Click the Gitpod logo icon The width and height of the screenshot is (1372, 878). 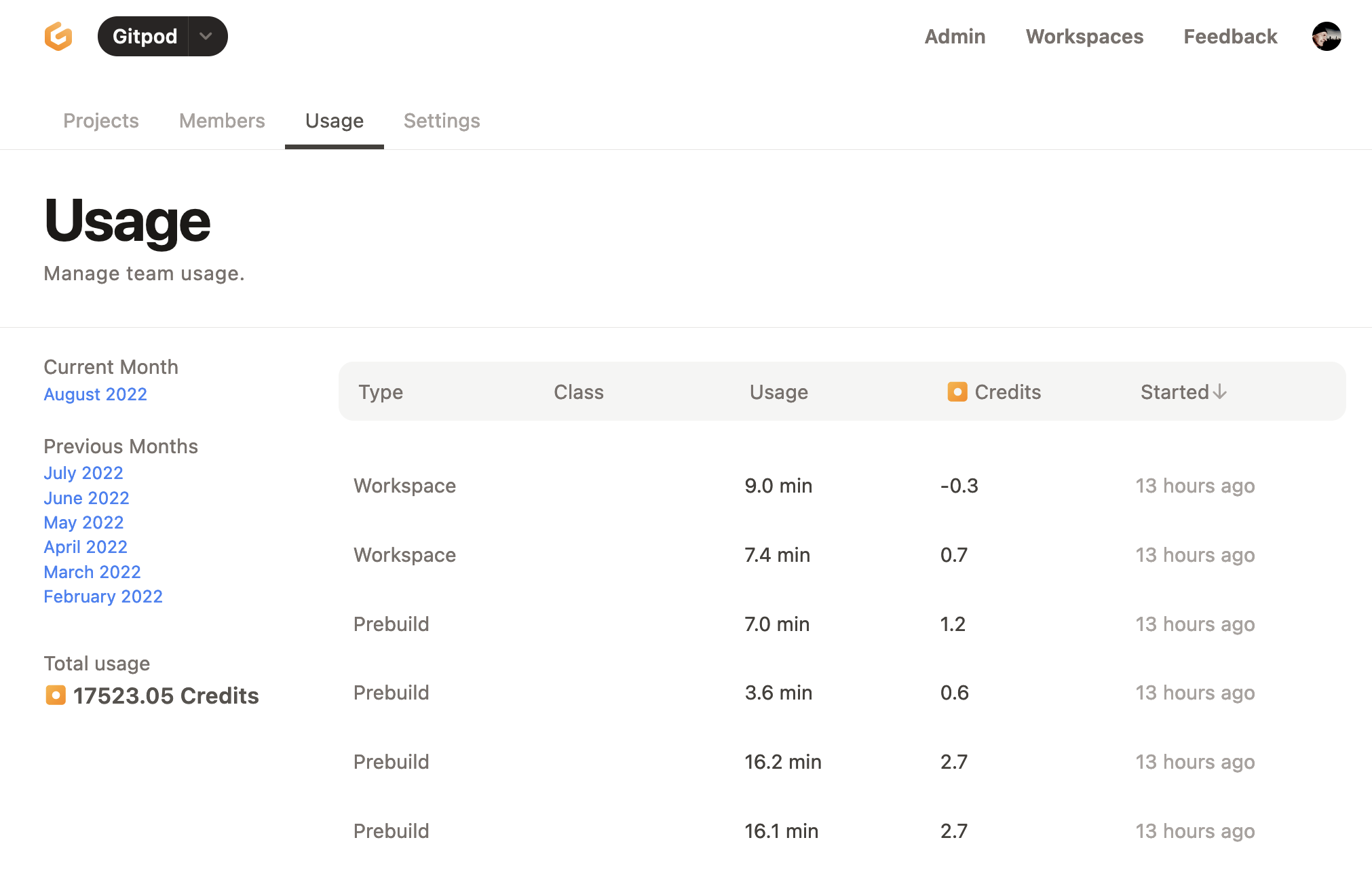point(58,37)
